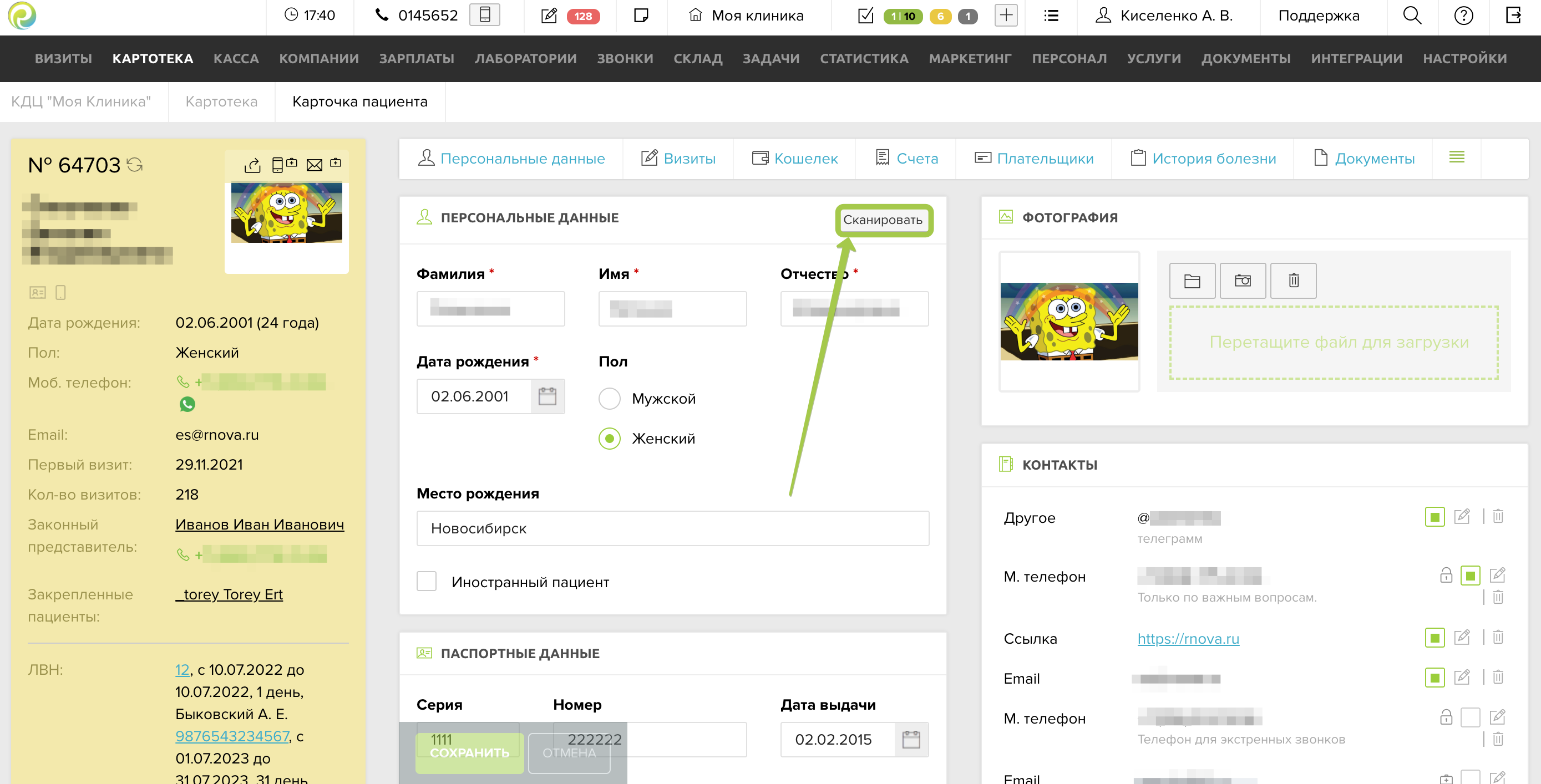Screen dimensions: 1541x784
Task: Click the envelope email icon on patient card
Action: coord(315,165)
